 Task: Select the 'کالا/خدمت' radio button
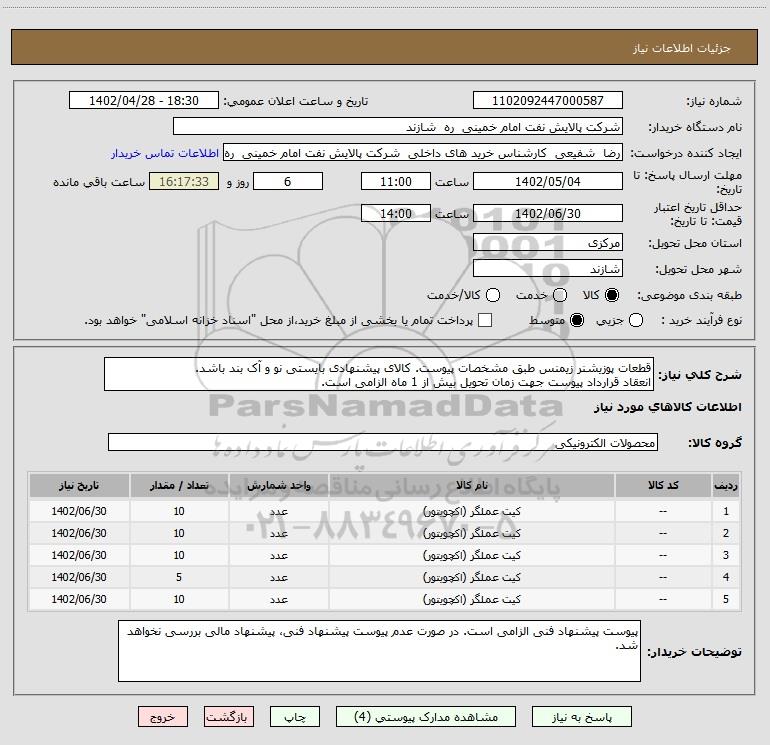[493, 295]
